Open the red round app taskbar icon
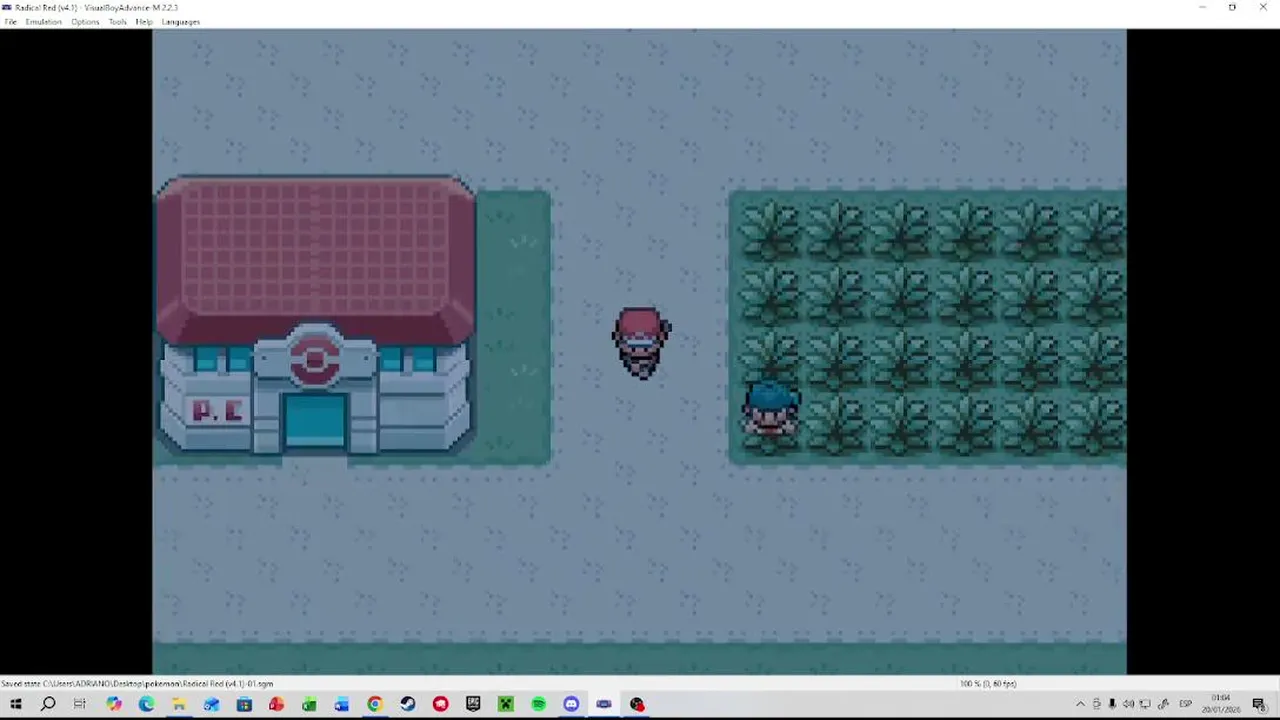The height and width of the screenshot is (720, 1280). point(440,705)
